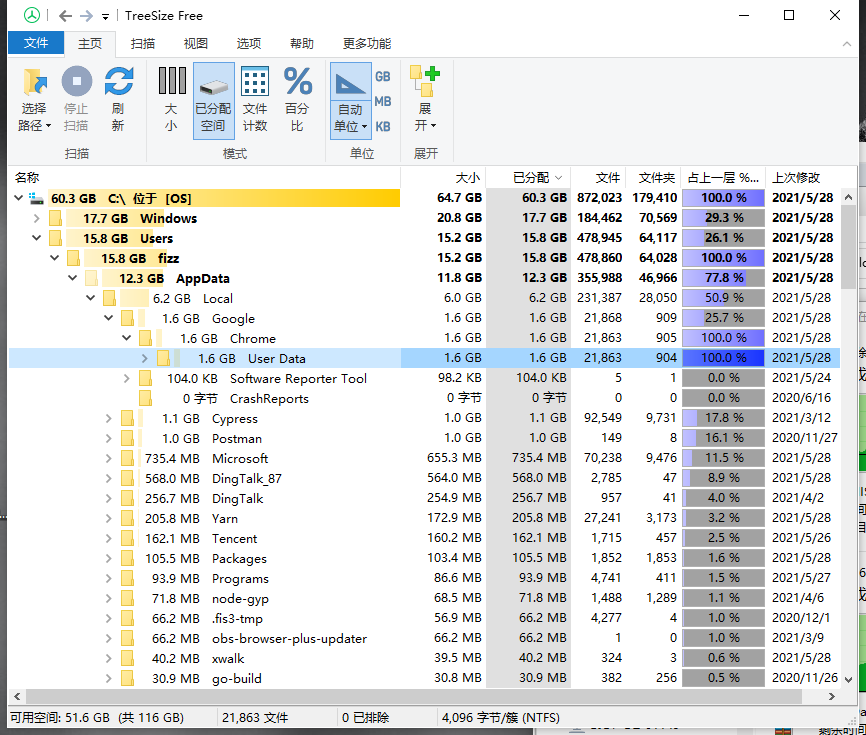Click the xwalk folder icon
Viewport: 866px width, 735px height.
coord(127,658)
